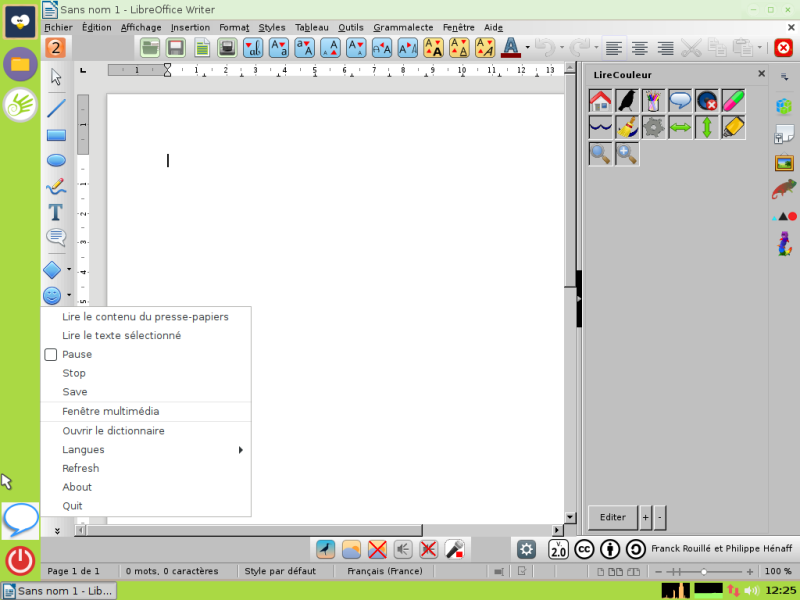Expand the basic shapes diamond dropdown arrow
The image size is (800, 600).
tap(69, 269)
